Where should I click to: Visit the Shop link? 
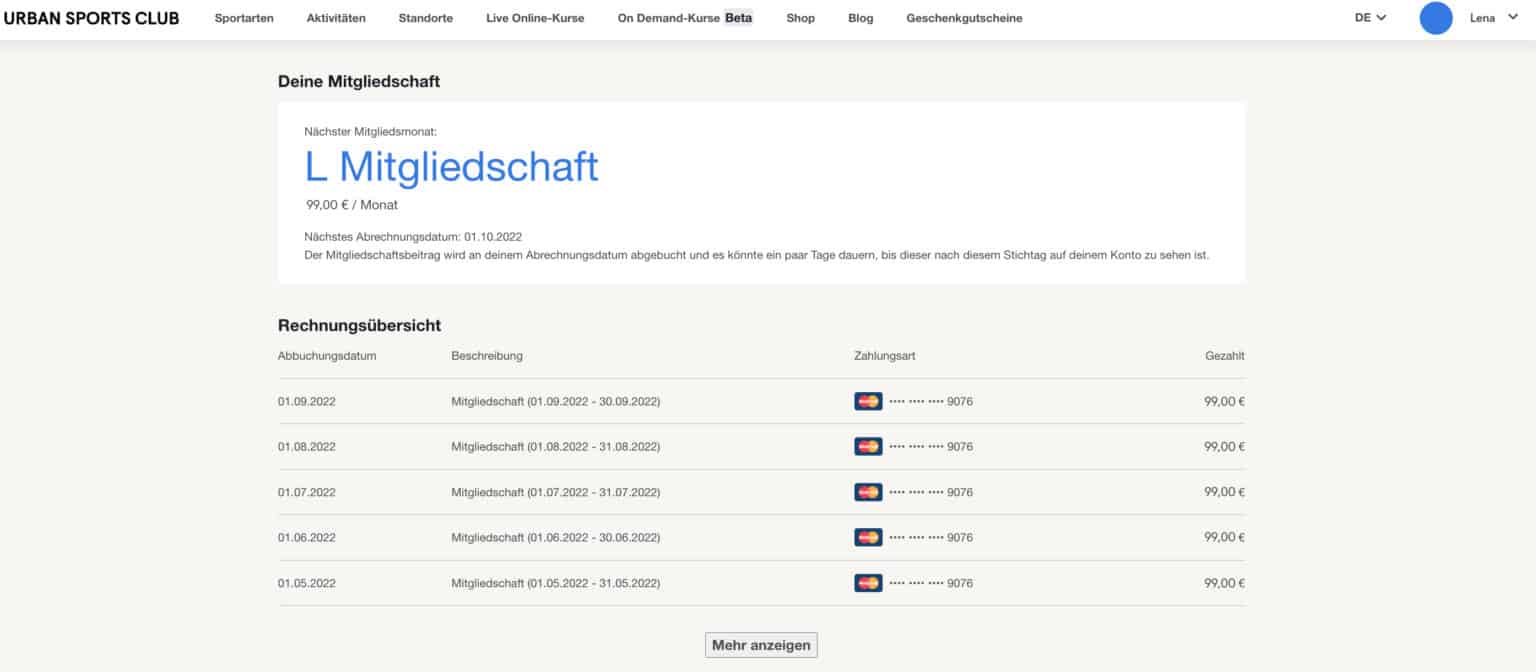pyautogui.click(x=800, y=18)
